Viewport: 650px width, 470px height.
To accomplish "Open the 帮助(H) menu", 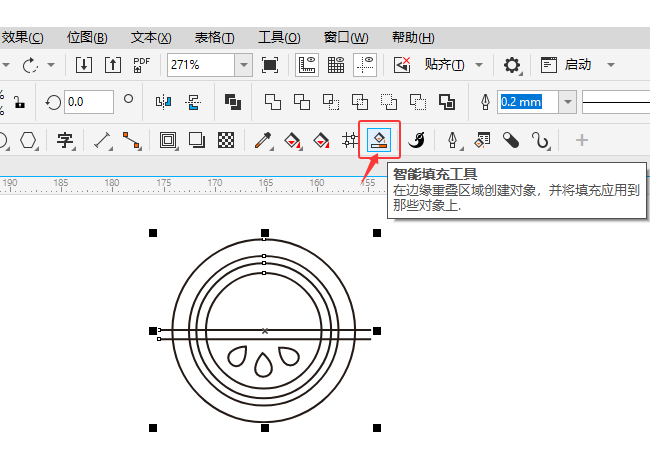I will (413, 38).
